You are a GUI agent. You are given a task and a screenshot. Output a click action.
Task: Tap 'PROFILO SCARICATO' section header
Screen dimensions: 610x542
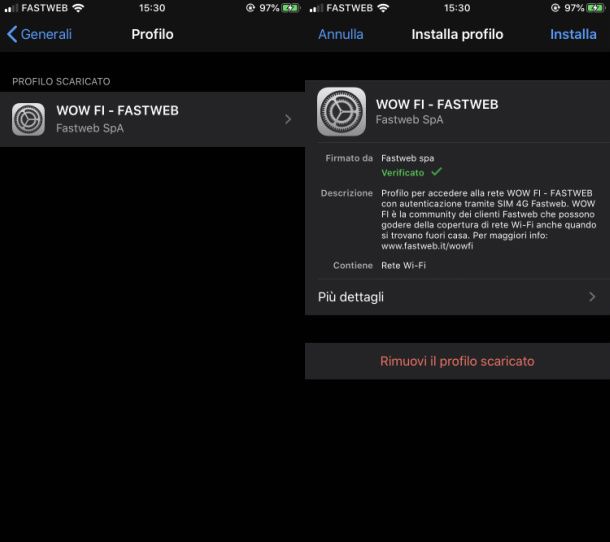61,81
